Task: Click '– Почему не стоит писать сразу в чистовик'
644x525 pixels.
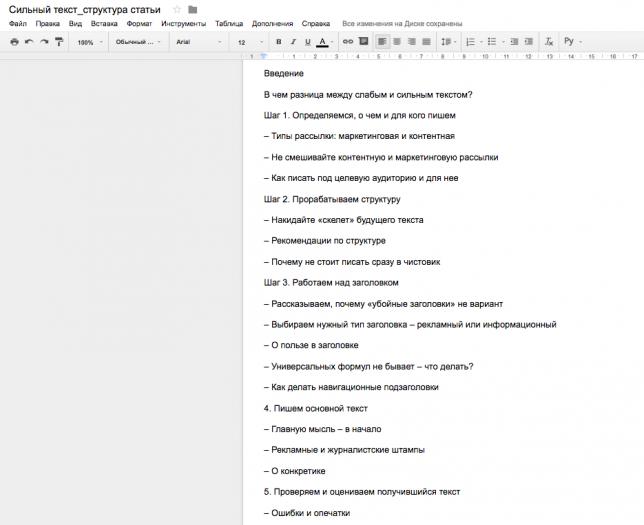Action: click(x=352, y=262)
